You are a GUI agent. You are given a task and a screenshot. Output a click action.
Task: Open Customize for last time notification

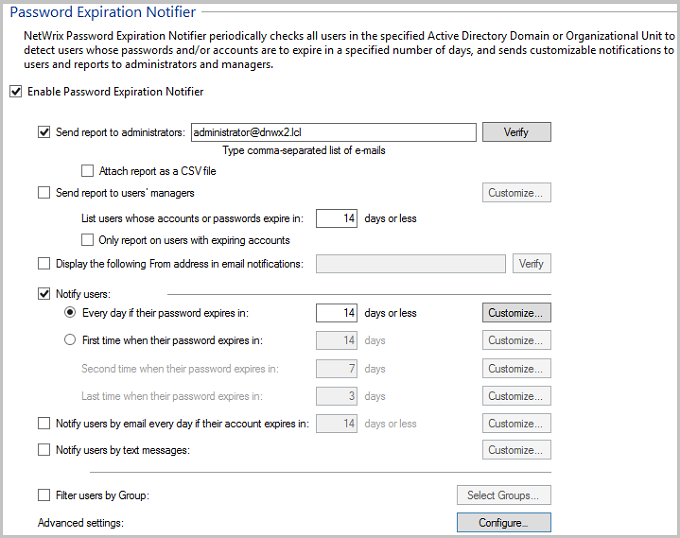pos(517,396)
